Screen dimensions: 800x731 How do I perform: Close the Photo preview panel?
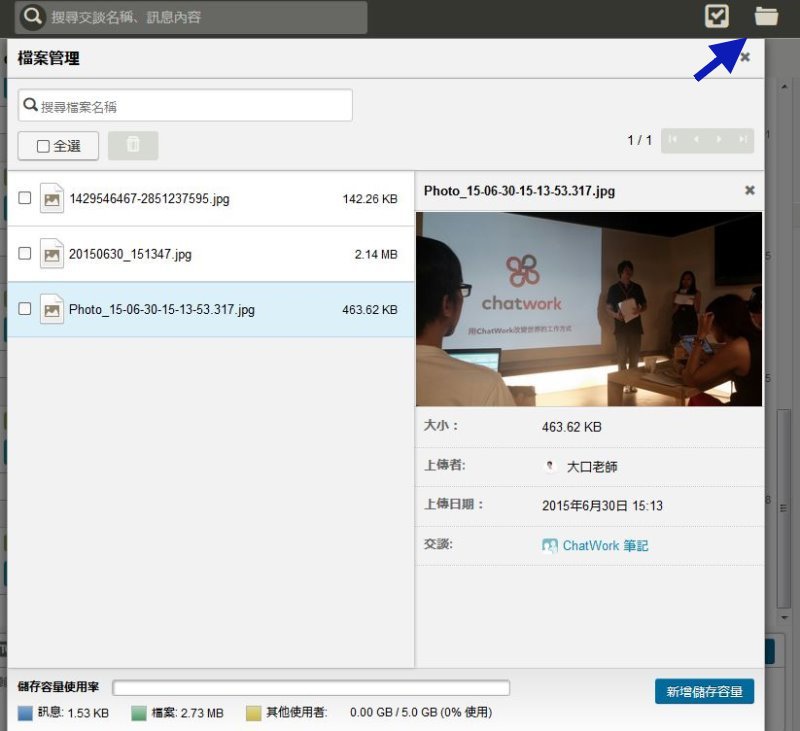point(749,190)
